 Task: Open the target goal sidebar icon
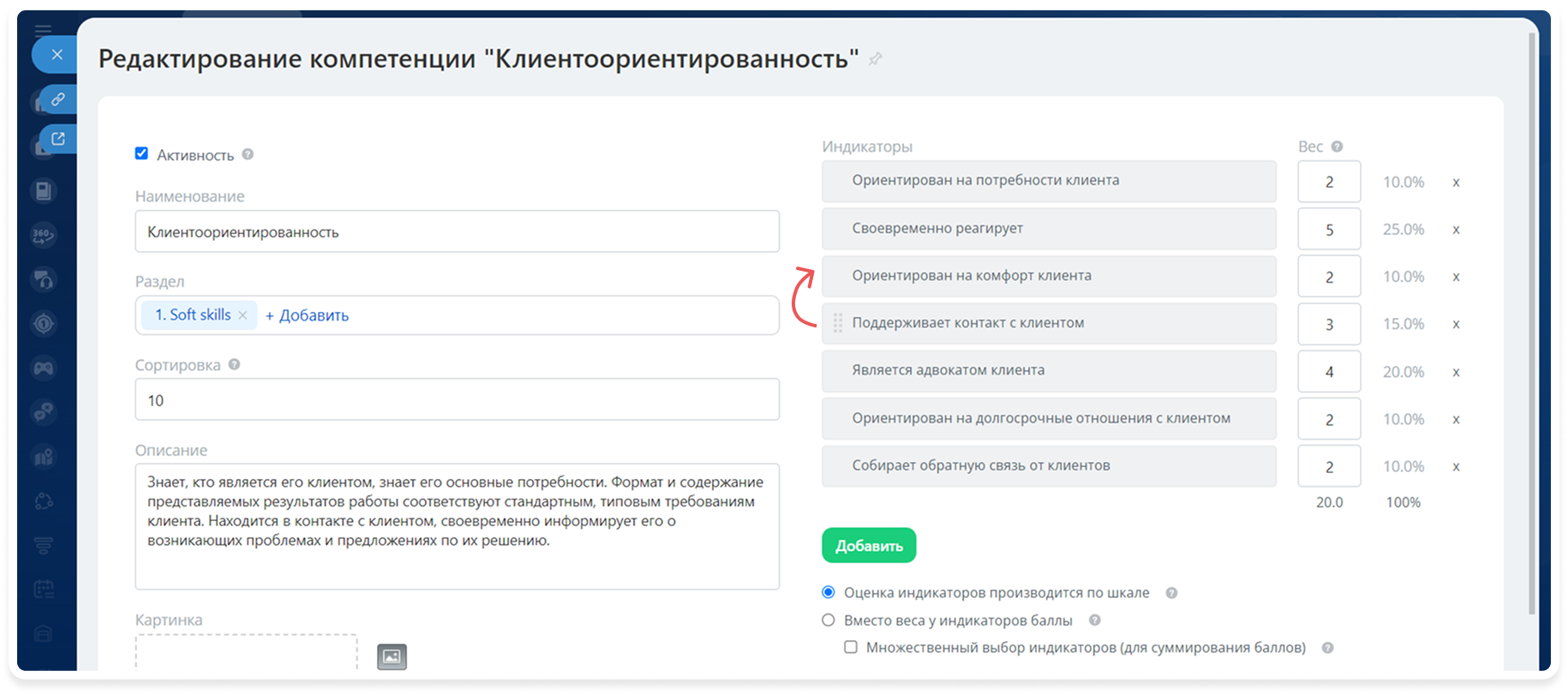coord(44,324)
